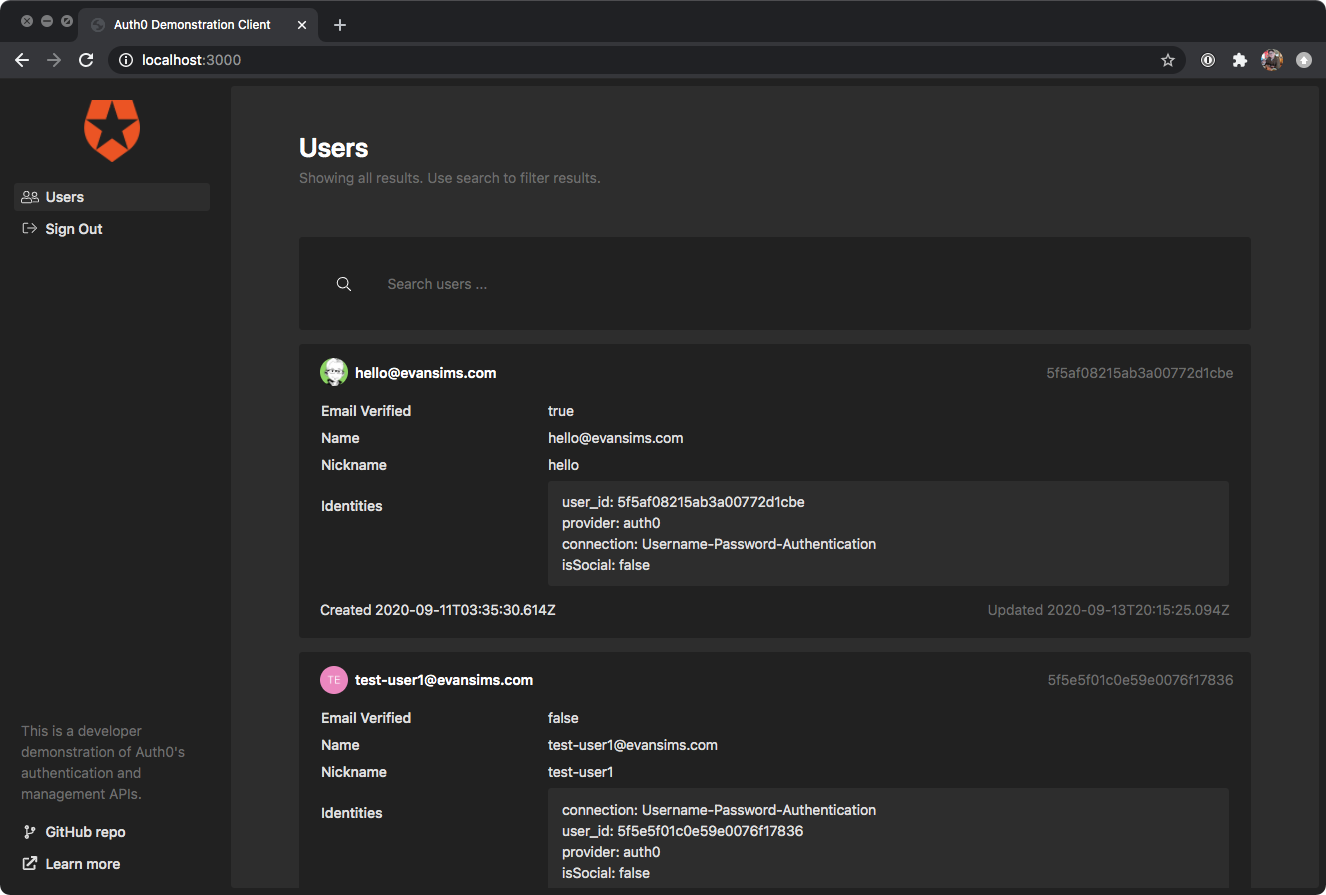This screenshot has height=895, width=1326.
Task: Click the 1Password extension icon
Action: click(1208, 60)
